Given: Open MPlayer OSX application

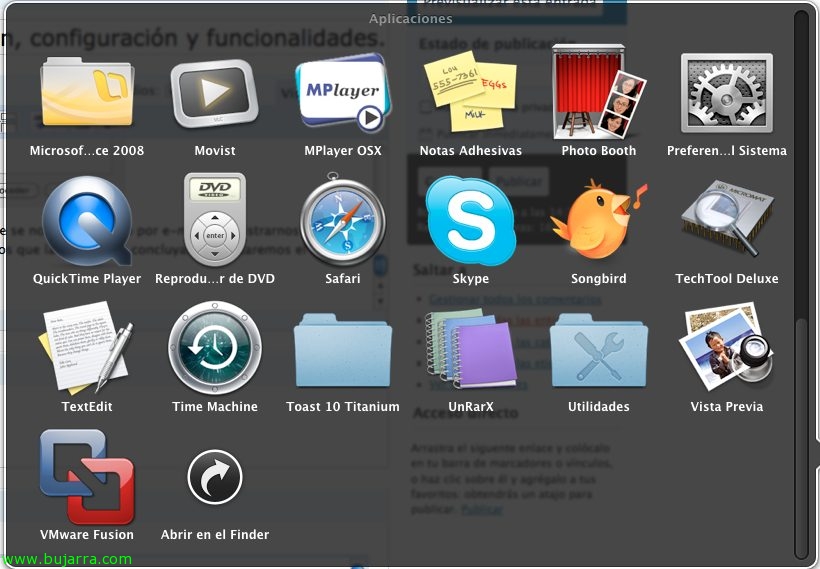Looking at the screenshot, I should [x=342, y=95].
